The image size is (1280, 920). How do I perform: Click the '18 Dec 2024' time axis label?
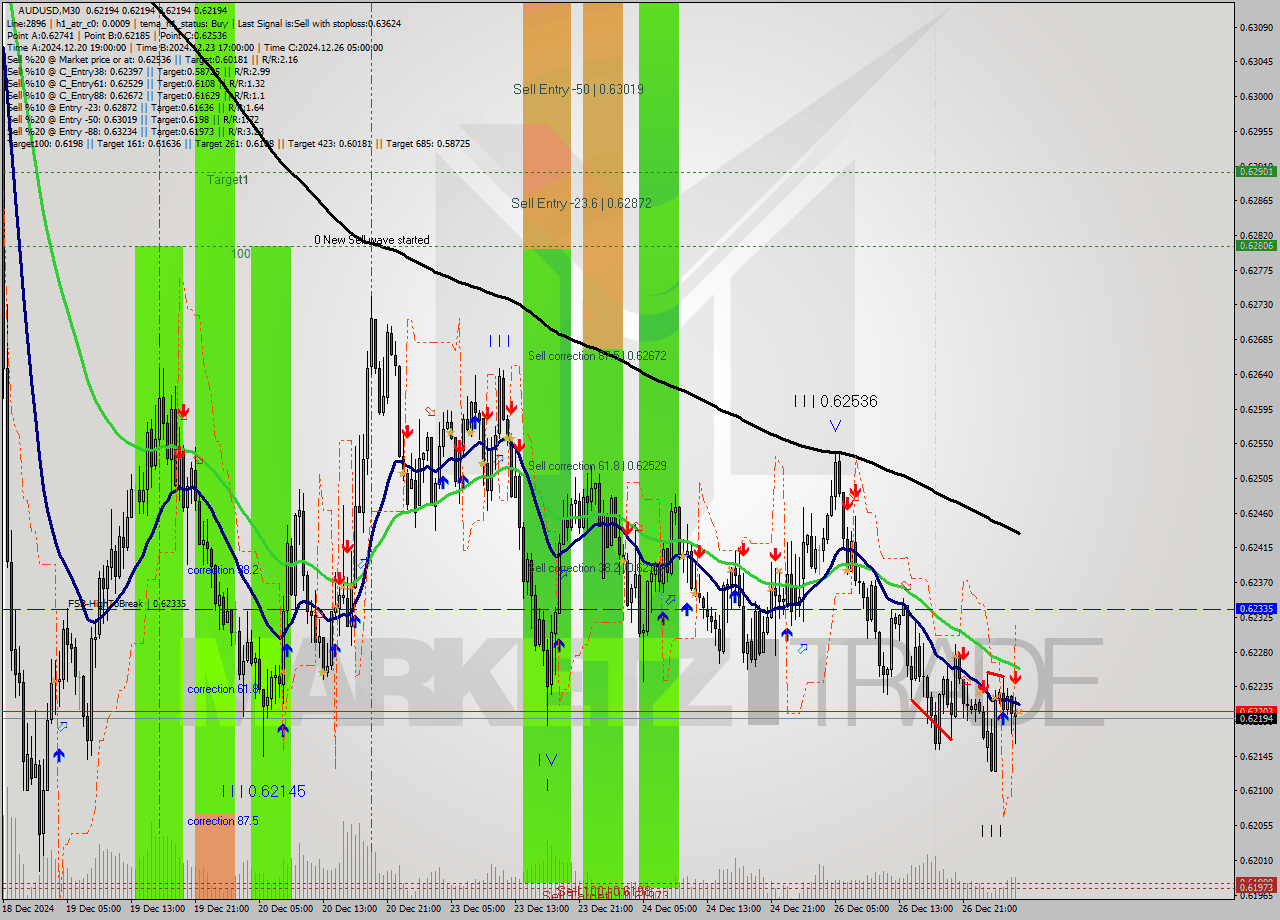29,908
